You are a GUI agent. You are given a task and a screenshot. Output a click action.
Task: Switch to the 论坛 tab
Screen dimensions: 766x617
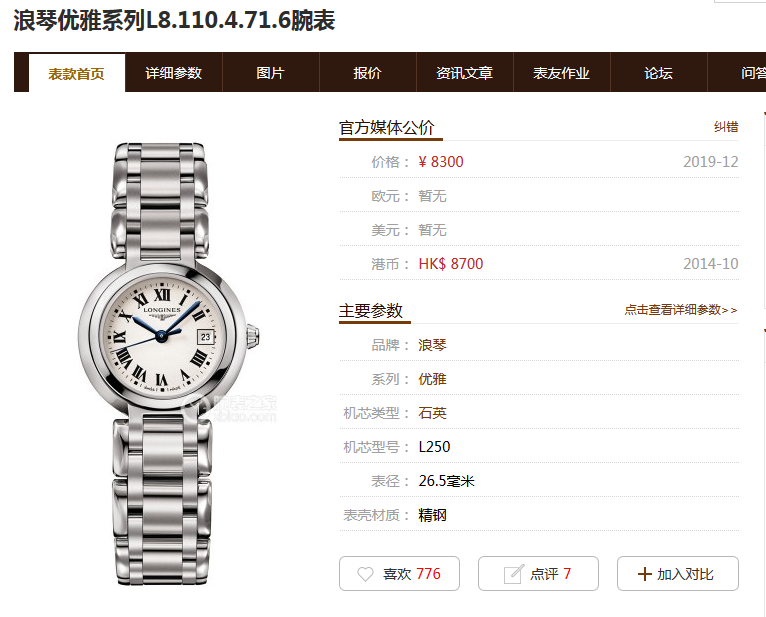[659, 73]
